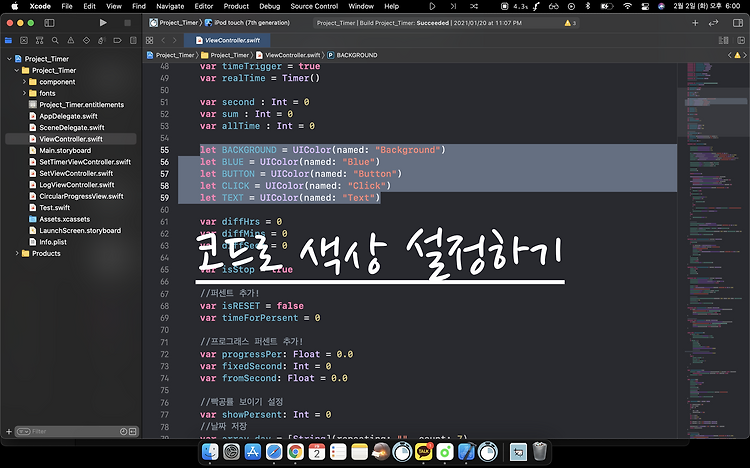The image size is (750, 468).
Task: Expand the fonts folder
Action: tap(24, 93)
